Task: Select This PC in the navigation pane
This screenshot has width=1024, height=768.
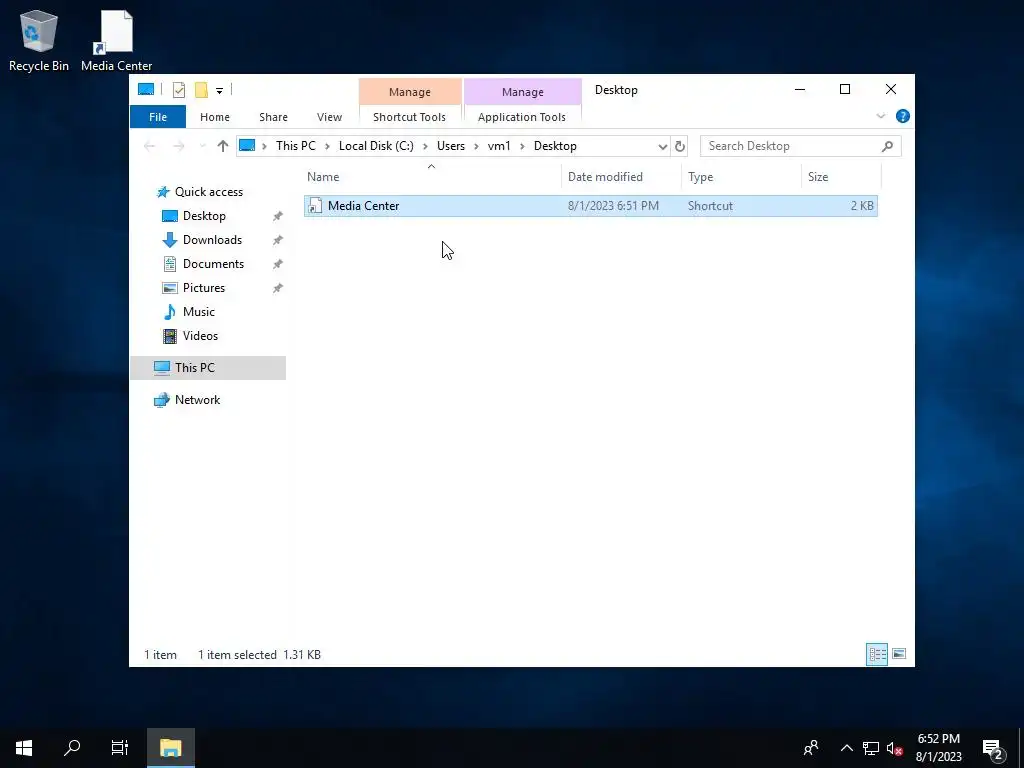Action: click(x=208, y=368)
